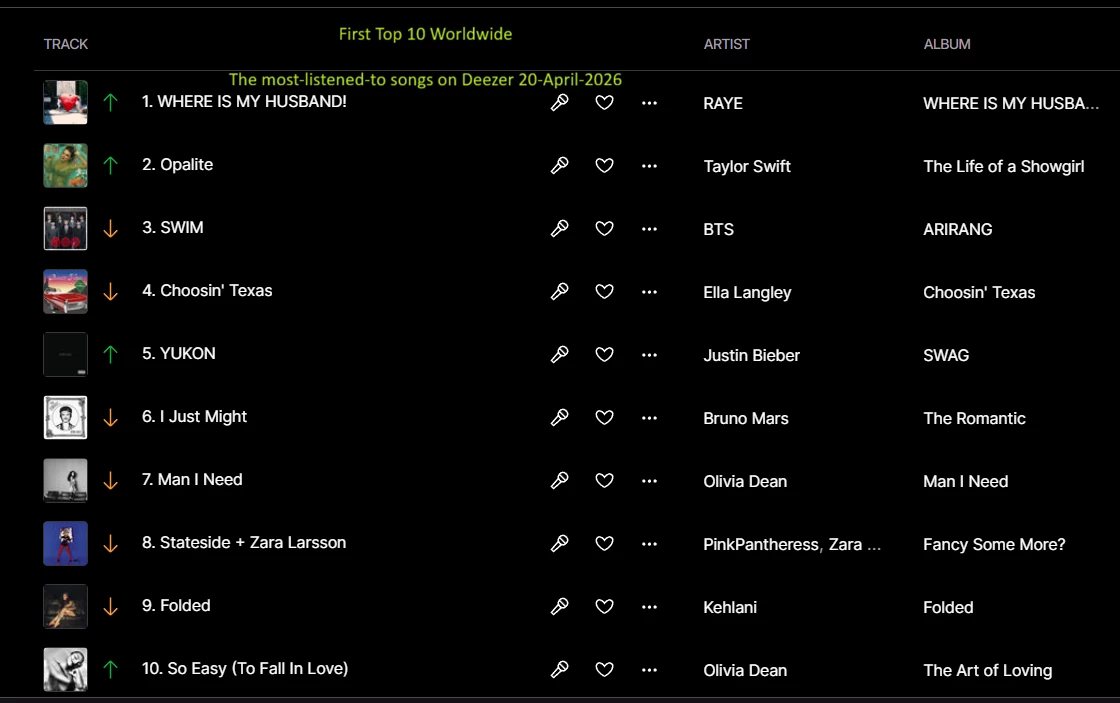Image resolution: width=1120 pixels, height=703 pixels.
Task: View lyrics for Choosin' Texas track
Action: (x=560, y=291)
